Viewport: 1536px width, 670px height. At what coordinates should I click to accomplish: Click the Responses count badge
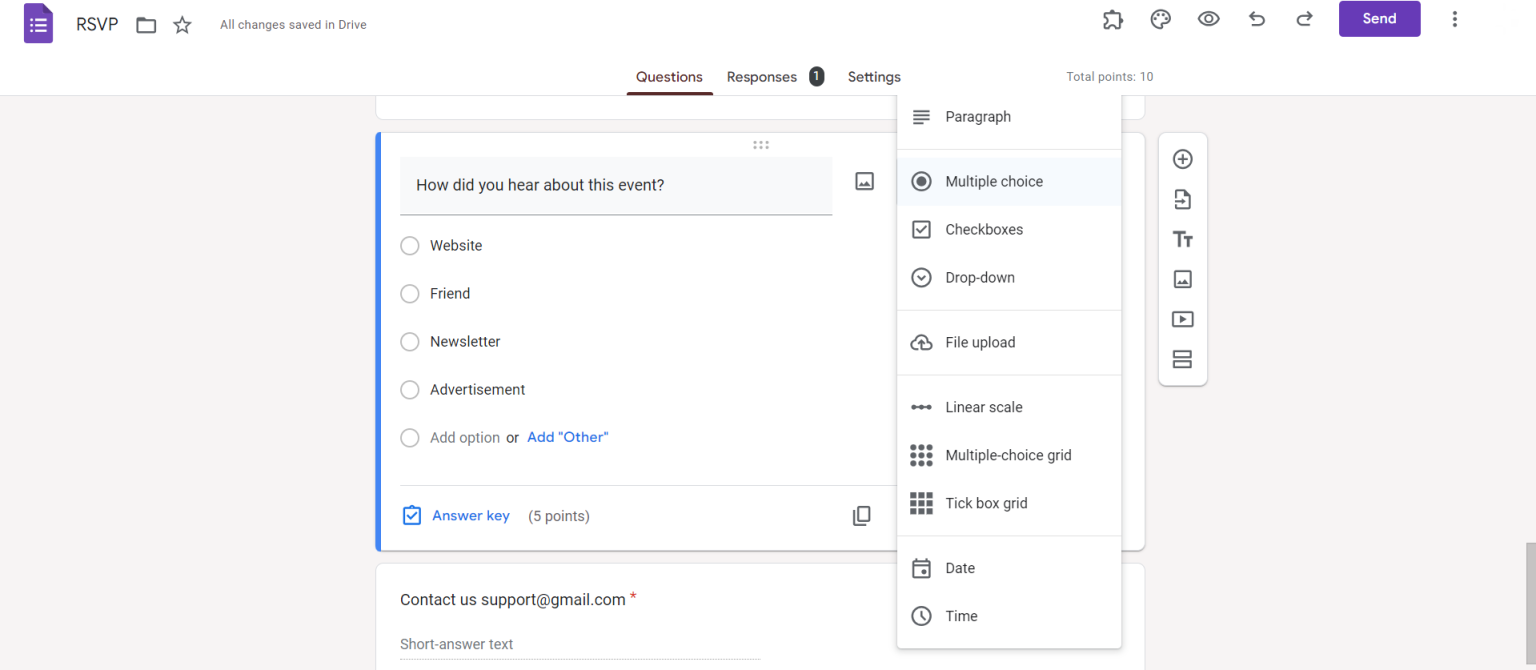(817, 76)
